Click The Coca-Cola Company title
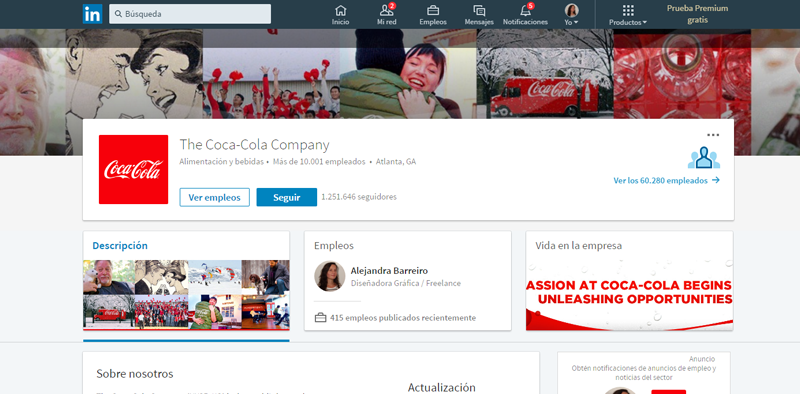 pos(254,145)
